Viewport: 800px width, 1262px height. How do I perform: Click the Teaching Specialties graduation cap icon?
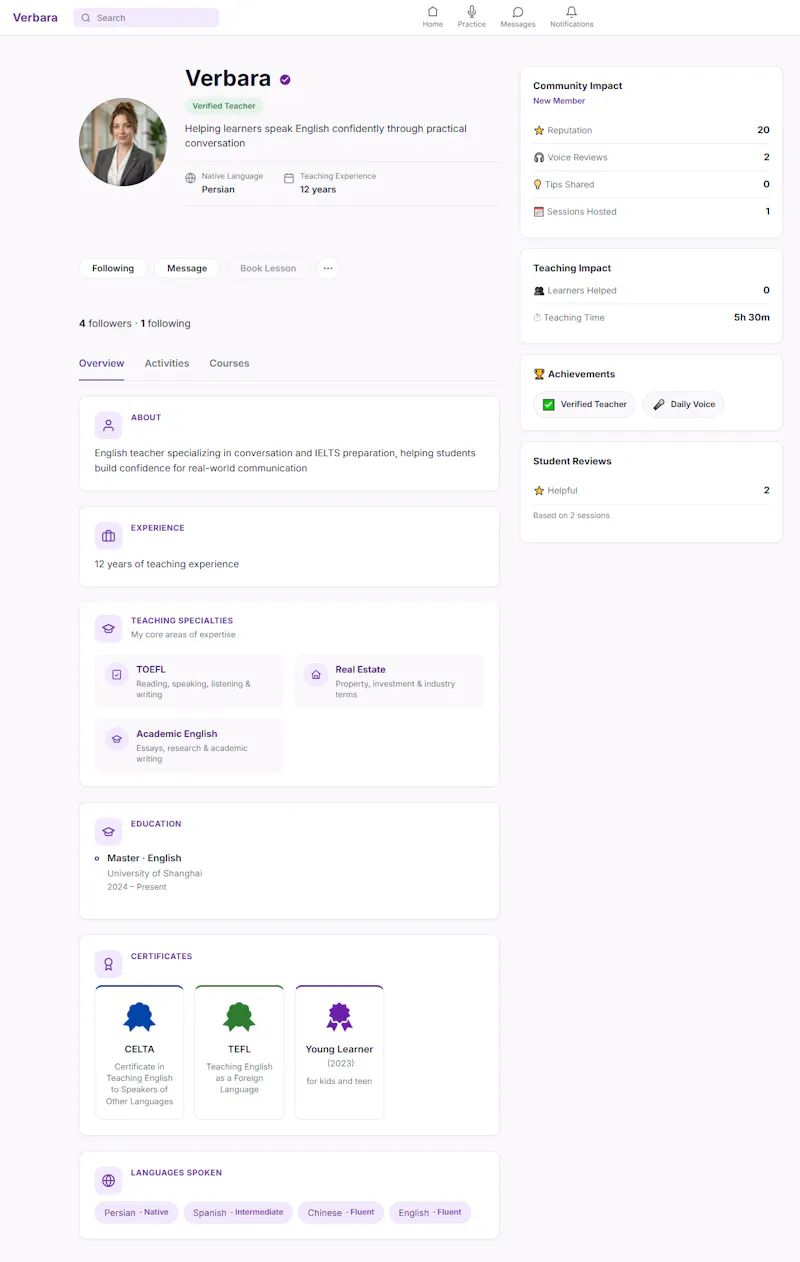[x=108, y=628]
